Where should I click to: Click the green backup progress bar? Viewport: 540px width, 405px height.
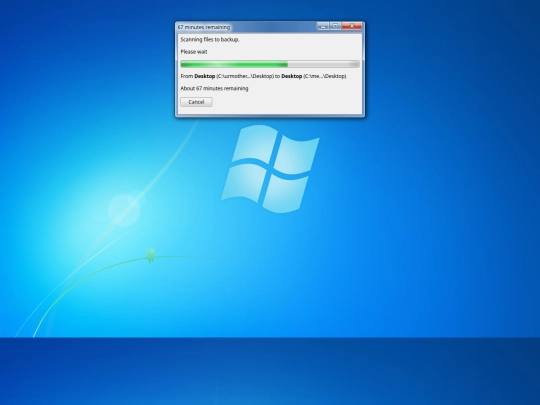pos(270,64)
